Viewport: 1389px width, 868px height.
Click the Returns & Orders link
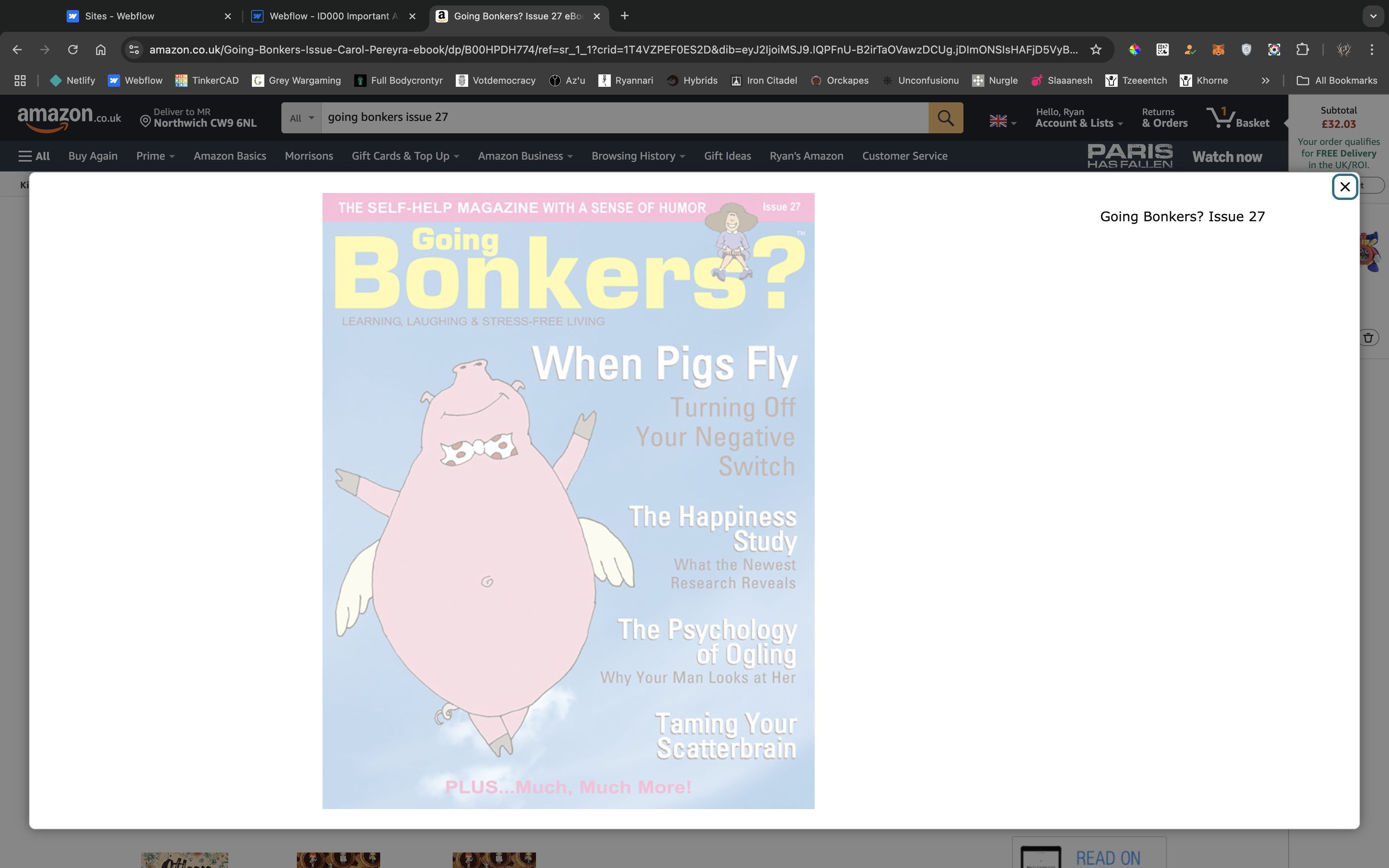[1164, 118]
